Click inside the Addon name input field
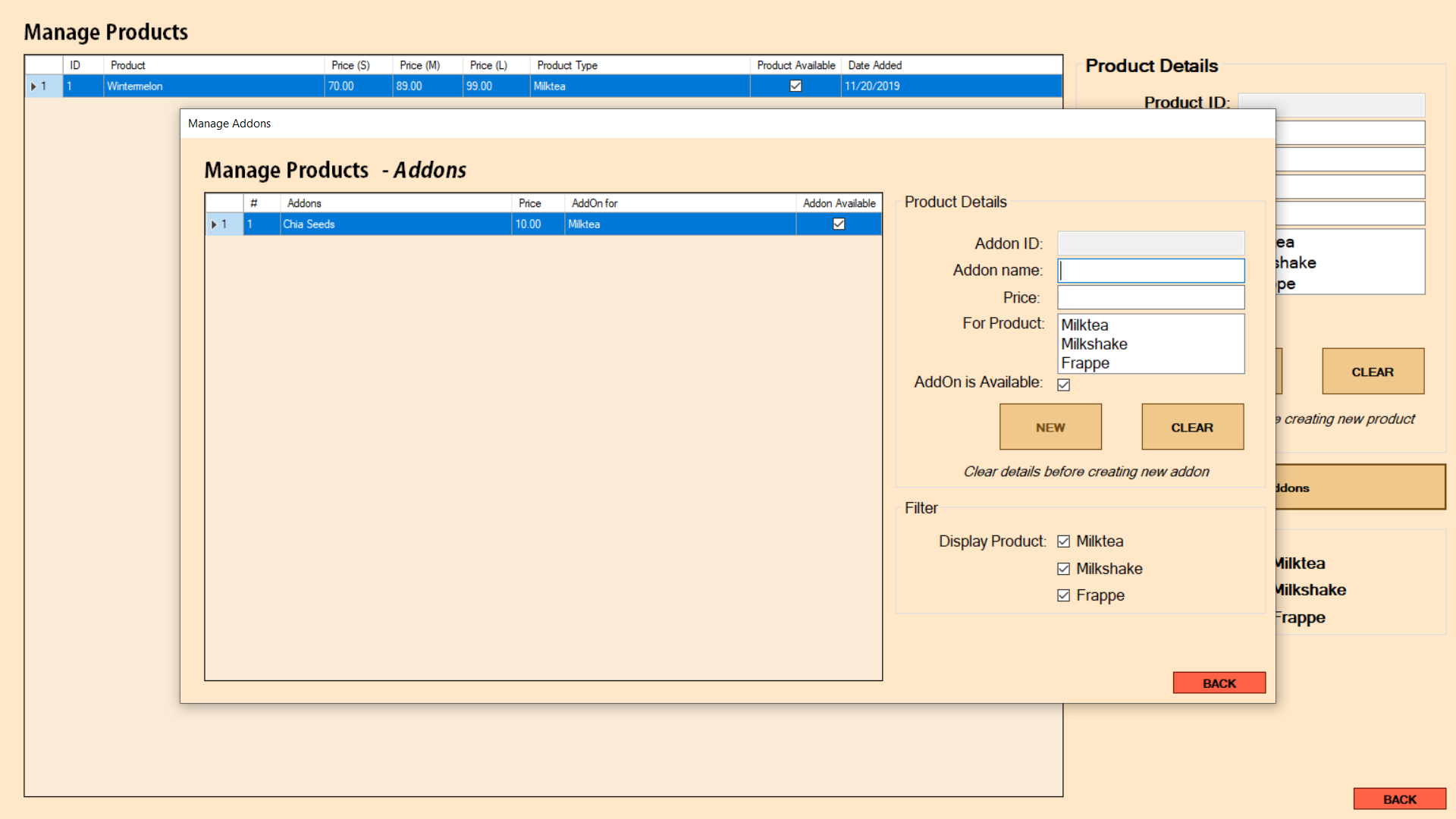The height and width of the screenshot is (819, 1456). 1150,270
